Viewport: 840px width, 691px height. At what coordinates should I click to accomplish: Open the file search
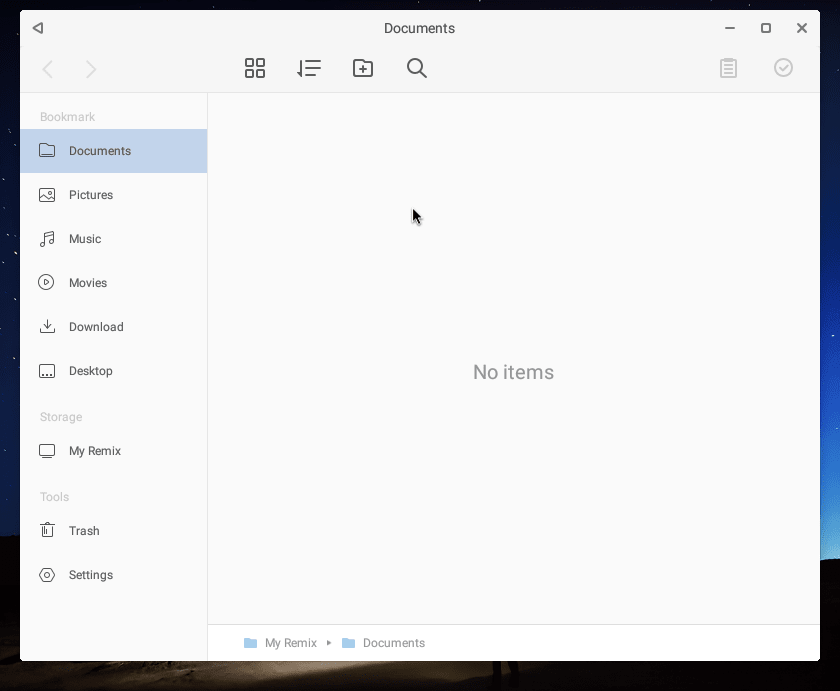(x=417, y=68)
